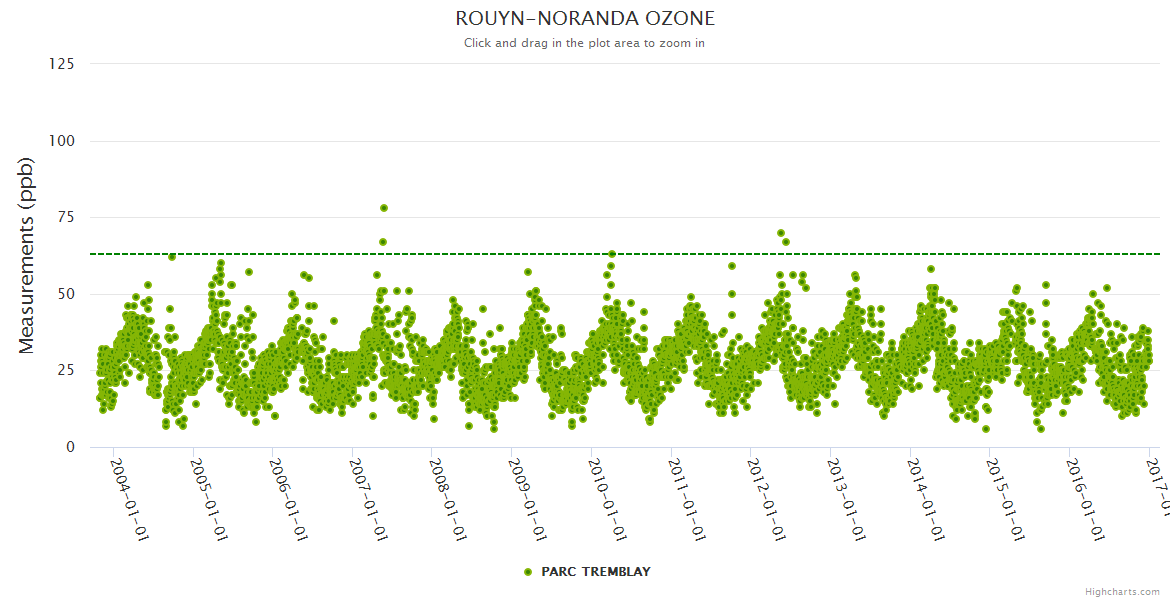Click the 2010 data point touching the dashed line
This screenshot has width=1170, height=600.
click(612, 254)
